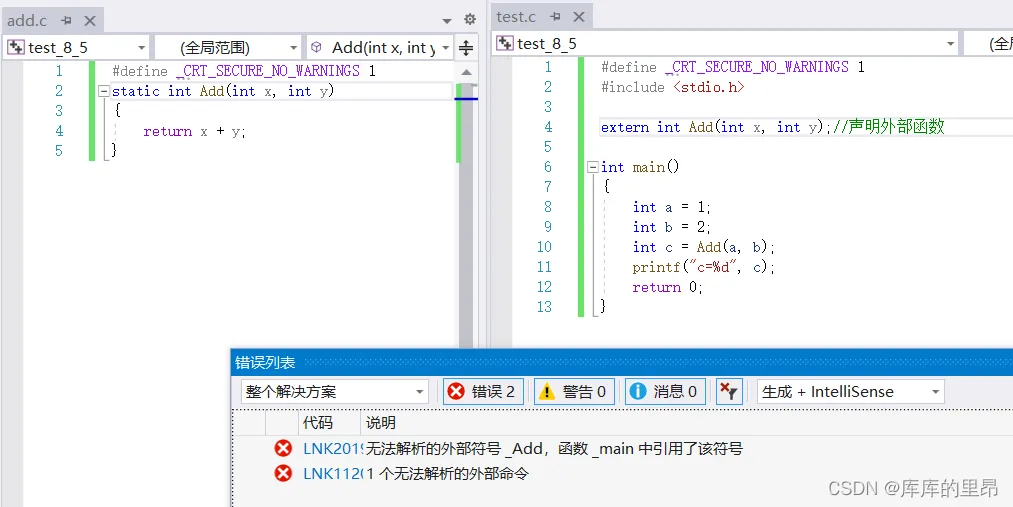Click the clear filters icon in error list
This screenshot has width=1013, height=507.
729,391
